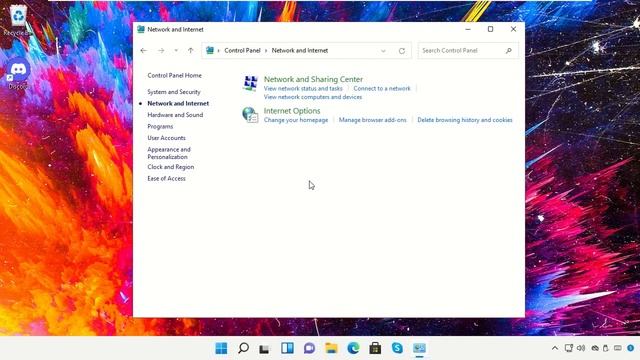Click the search magnifier in Control Panel
640x360 pixels.
coord(509,51)
